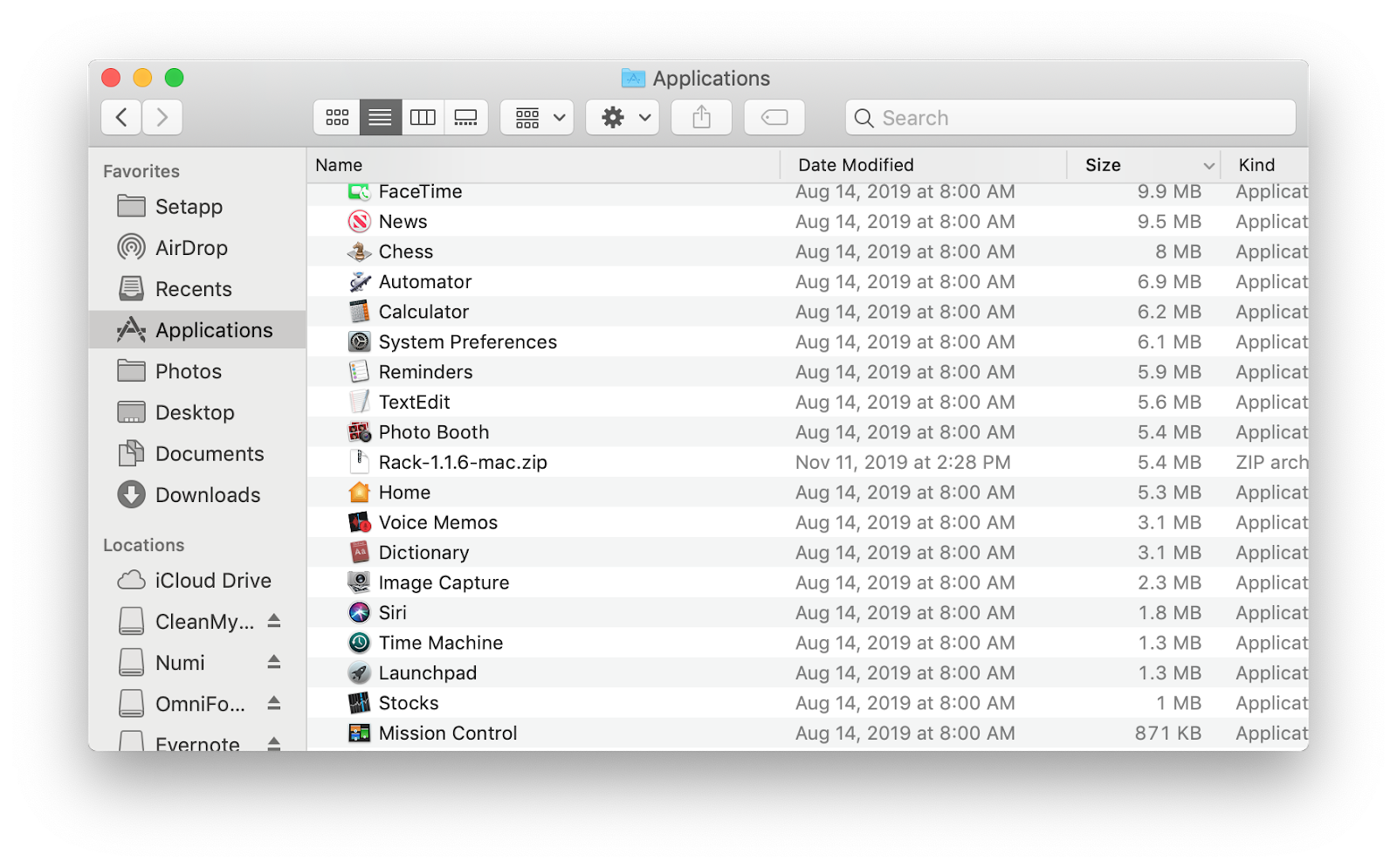Viewport: 1397px width, 868px height.
Task: Click the 2.3 MB size cell
Action: click(x=1169, y=582)
